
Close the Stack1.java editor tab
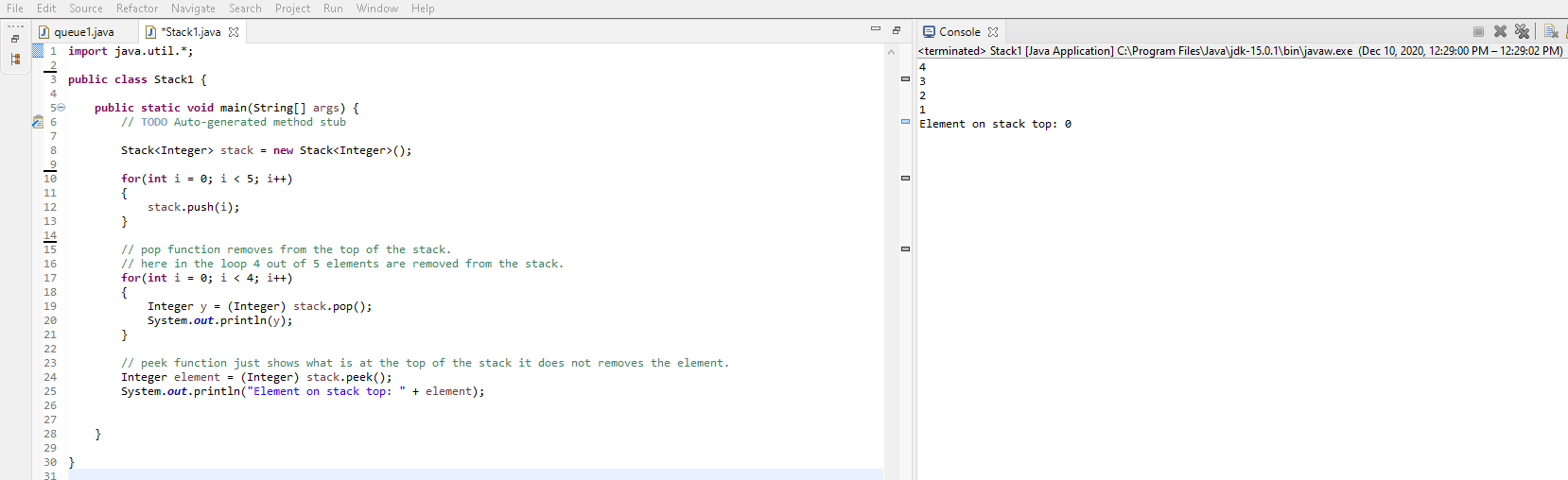click(x=234, y=32)
